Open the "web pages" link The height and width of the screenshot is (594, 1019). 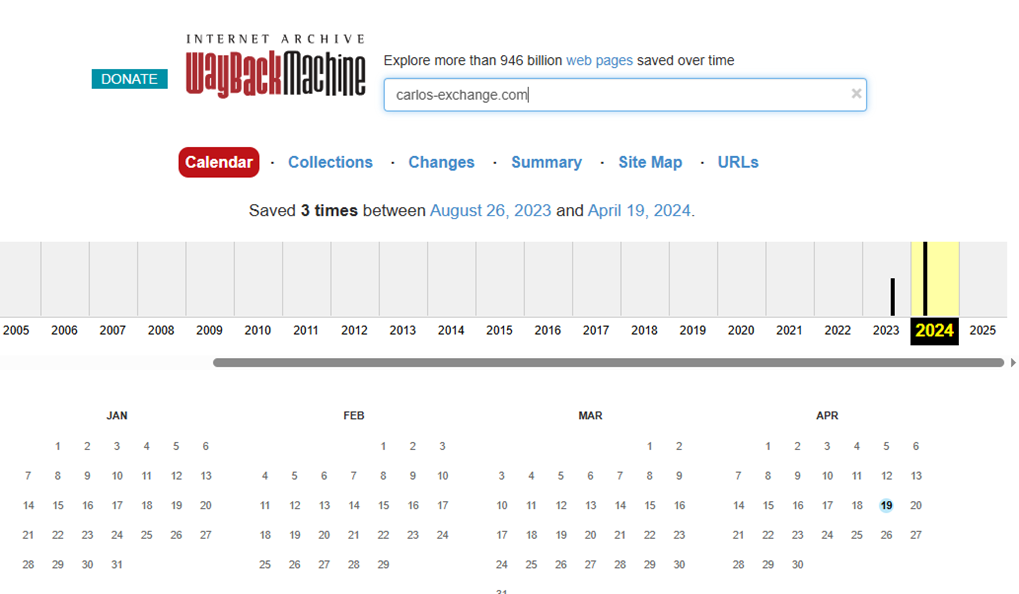coord(599,60)
